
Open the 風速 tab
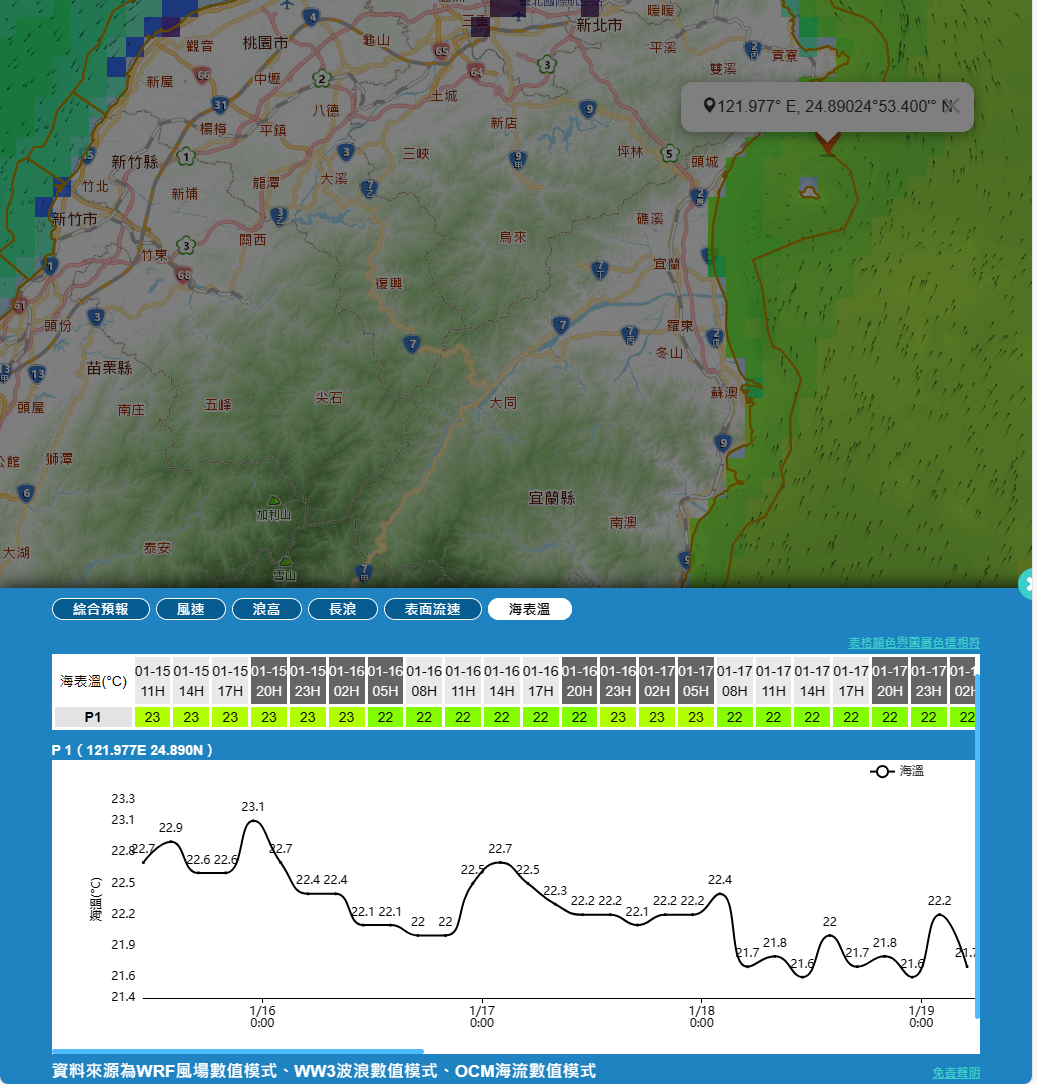point(190,609)
